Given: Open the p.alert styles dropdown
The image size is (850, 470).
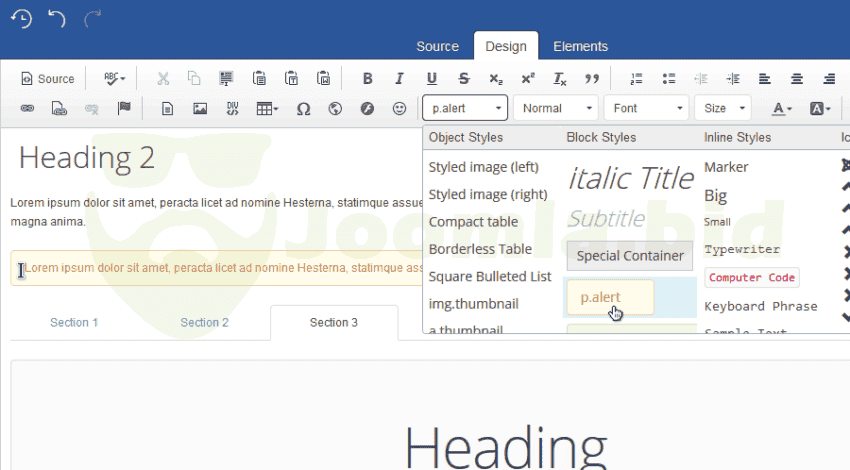Looking at the screenshot, I should coord(465,108).
